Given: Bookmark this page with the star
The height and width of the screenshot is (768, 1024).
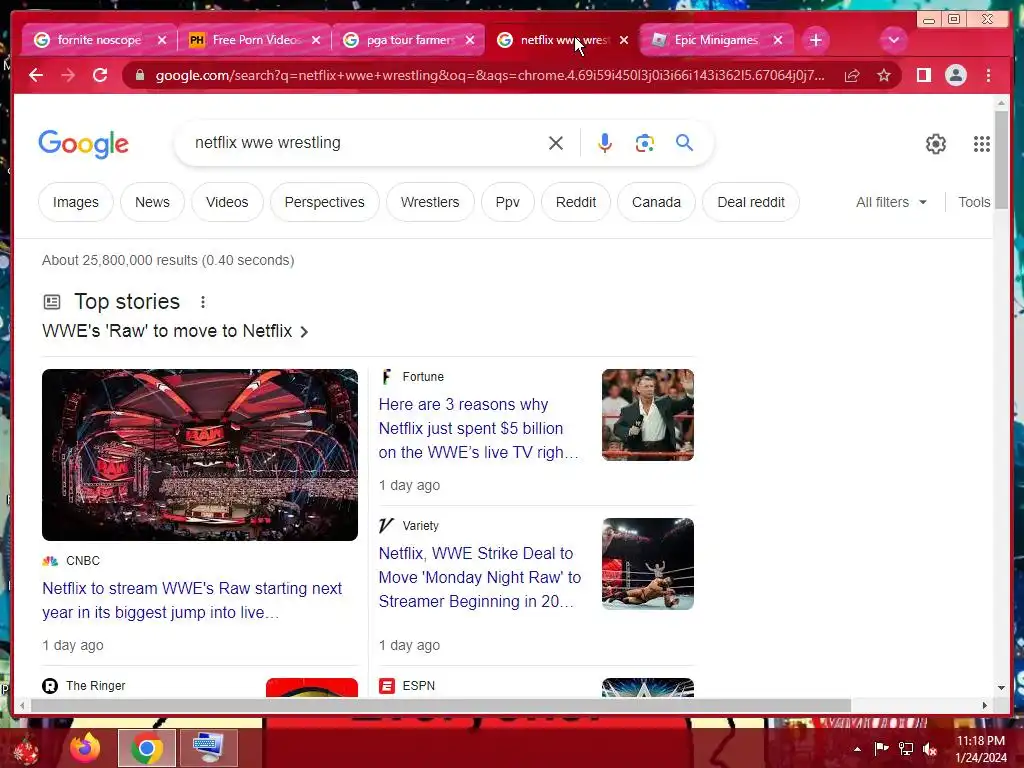Looking at the screenshot, I should click(884, 75).
